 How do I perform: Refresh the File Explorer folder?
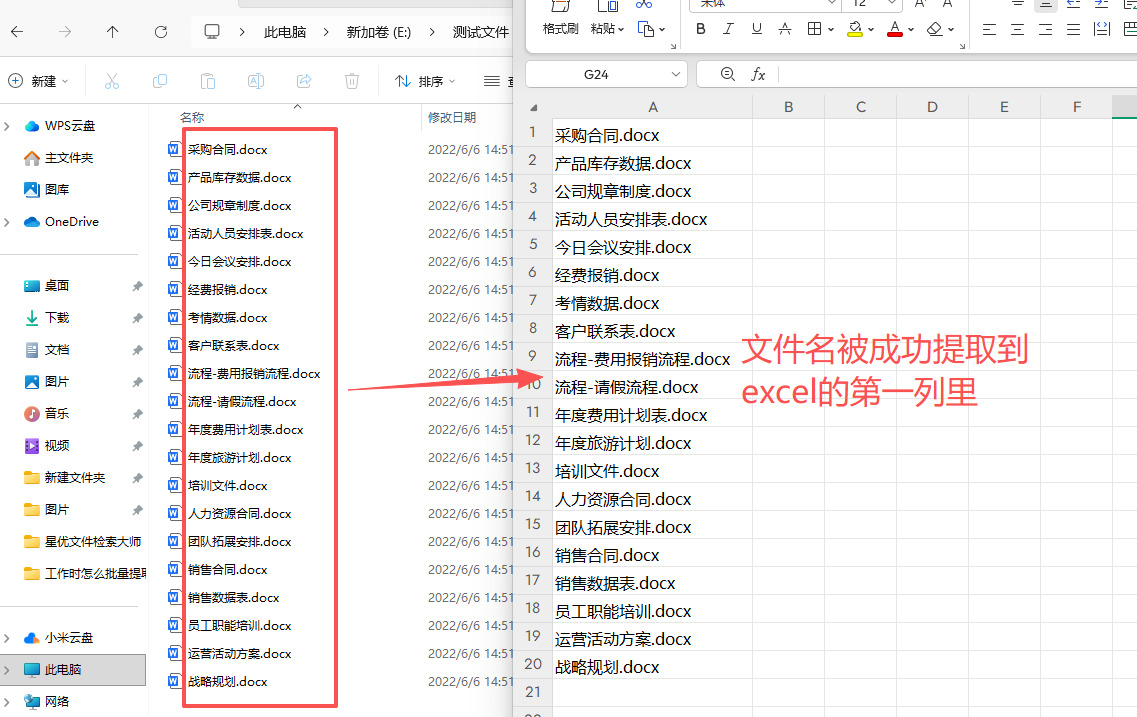[x=161, y=32]
